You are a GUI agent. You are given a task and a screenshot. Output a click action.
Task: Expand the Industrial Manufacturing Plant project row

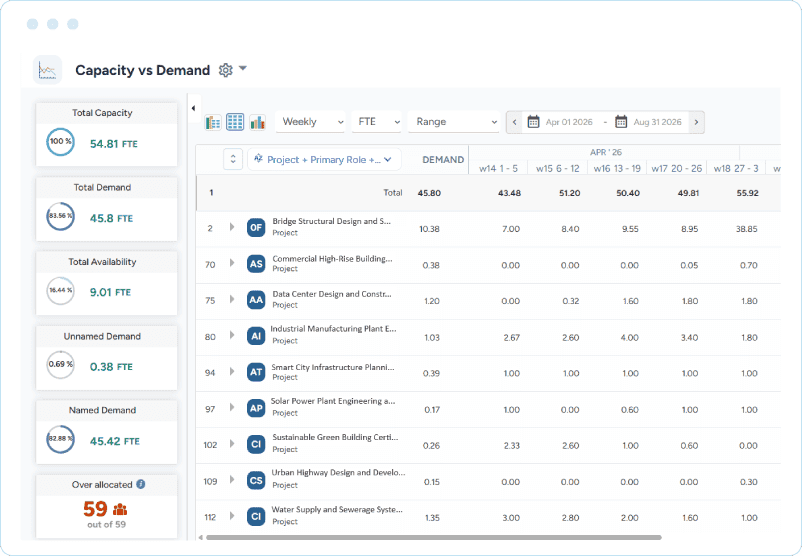point(232,335)
